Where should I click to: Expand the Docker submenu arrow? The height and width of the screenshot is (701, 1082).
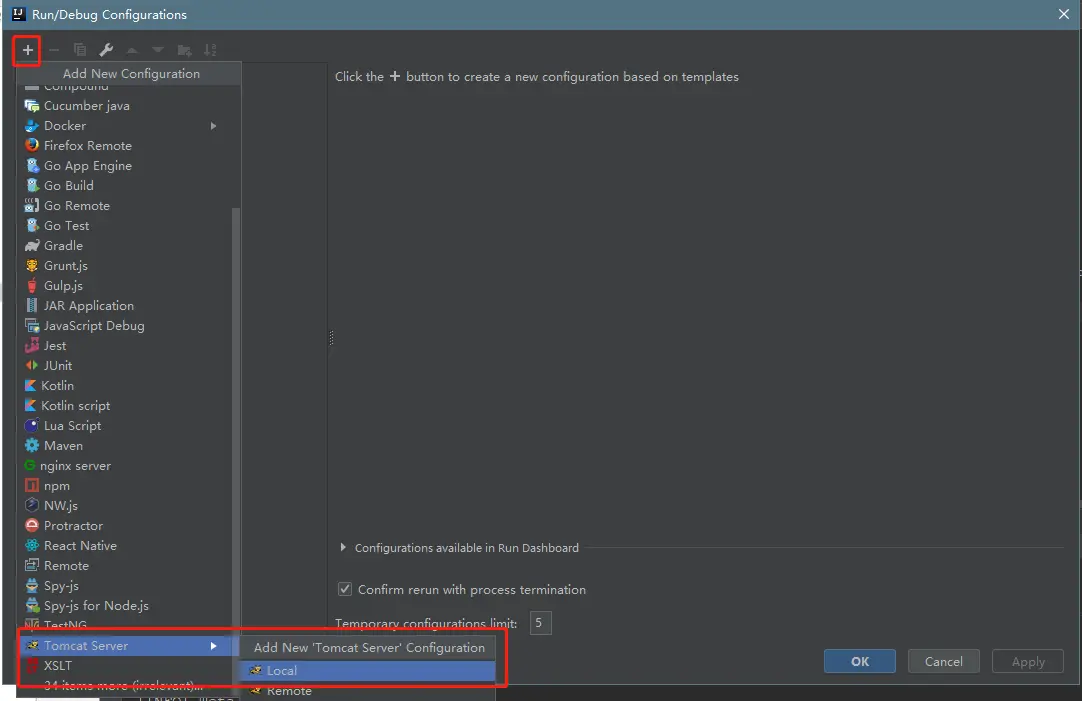click(213, 126)
